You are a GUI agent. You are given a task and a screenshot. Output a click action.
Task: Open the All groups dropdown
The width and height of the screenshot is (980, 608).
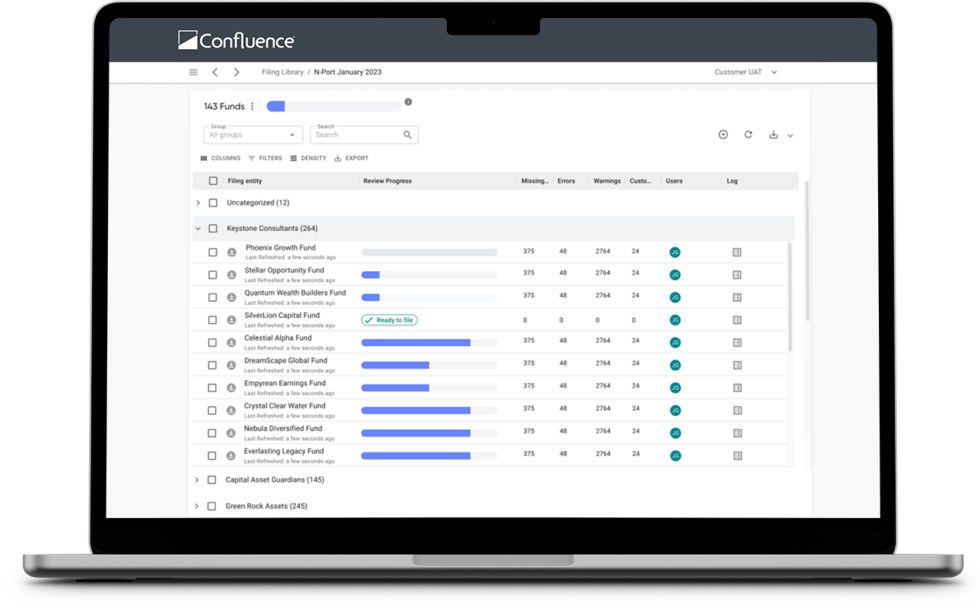252,135
